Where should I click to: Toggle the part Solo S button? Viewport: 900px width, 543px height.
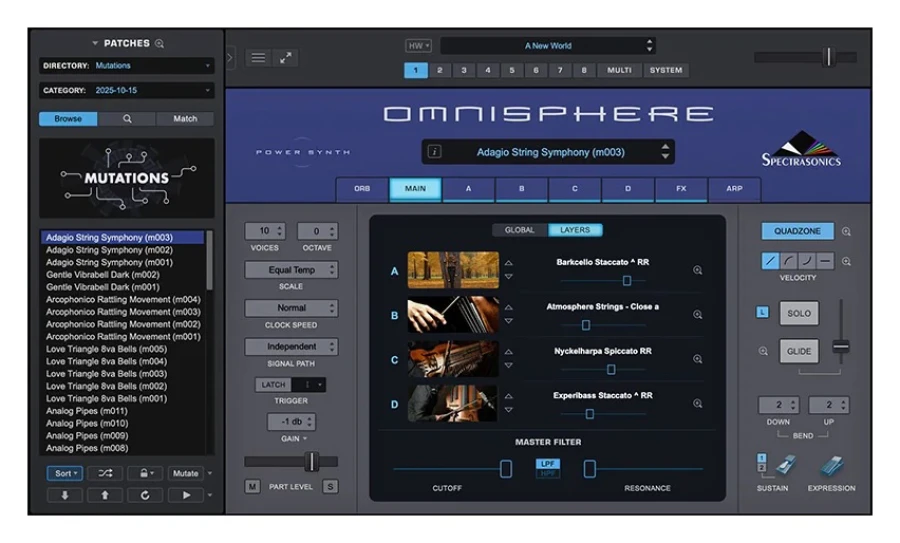click(330, 487)
